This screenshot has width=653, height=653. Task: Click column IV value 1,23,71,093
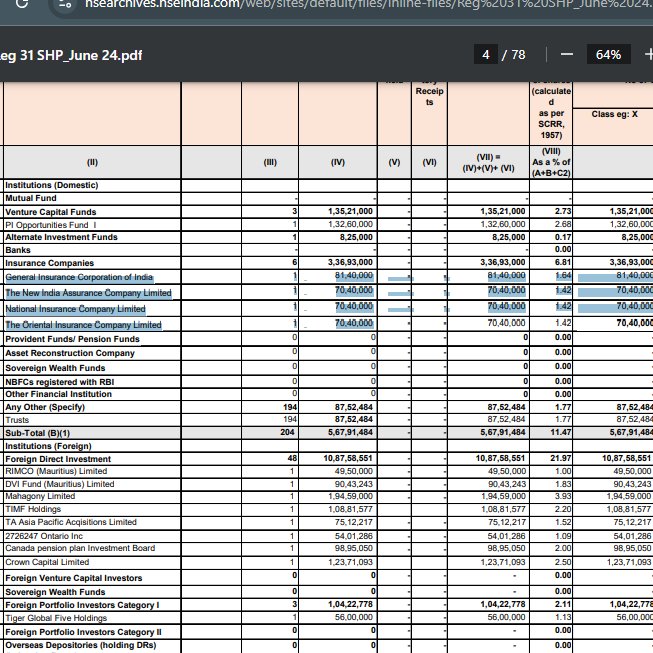click(350, 563)
